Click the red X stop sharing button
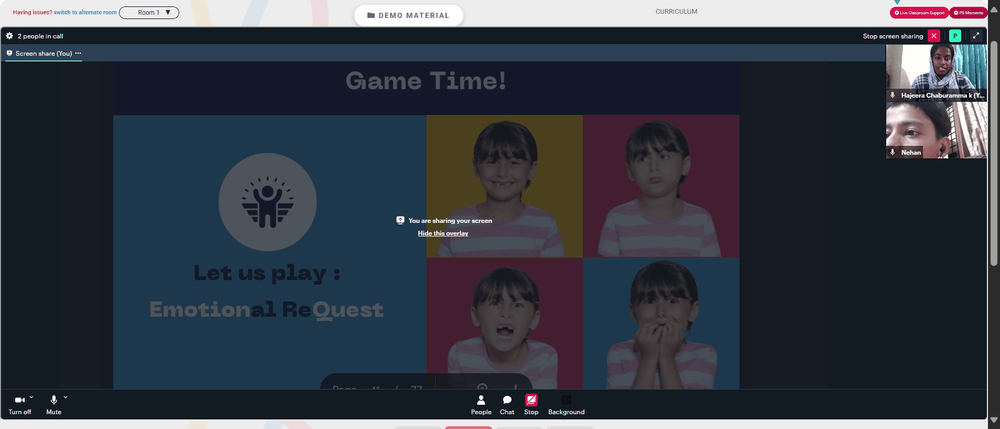1000x429 pixels. pyautogui.click(x=934, y=36)
